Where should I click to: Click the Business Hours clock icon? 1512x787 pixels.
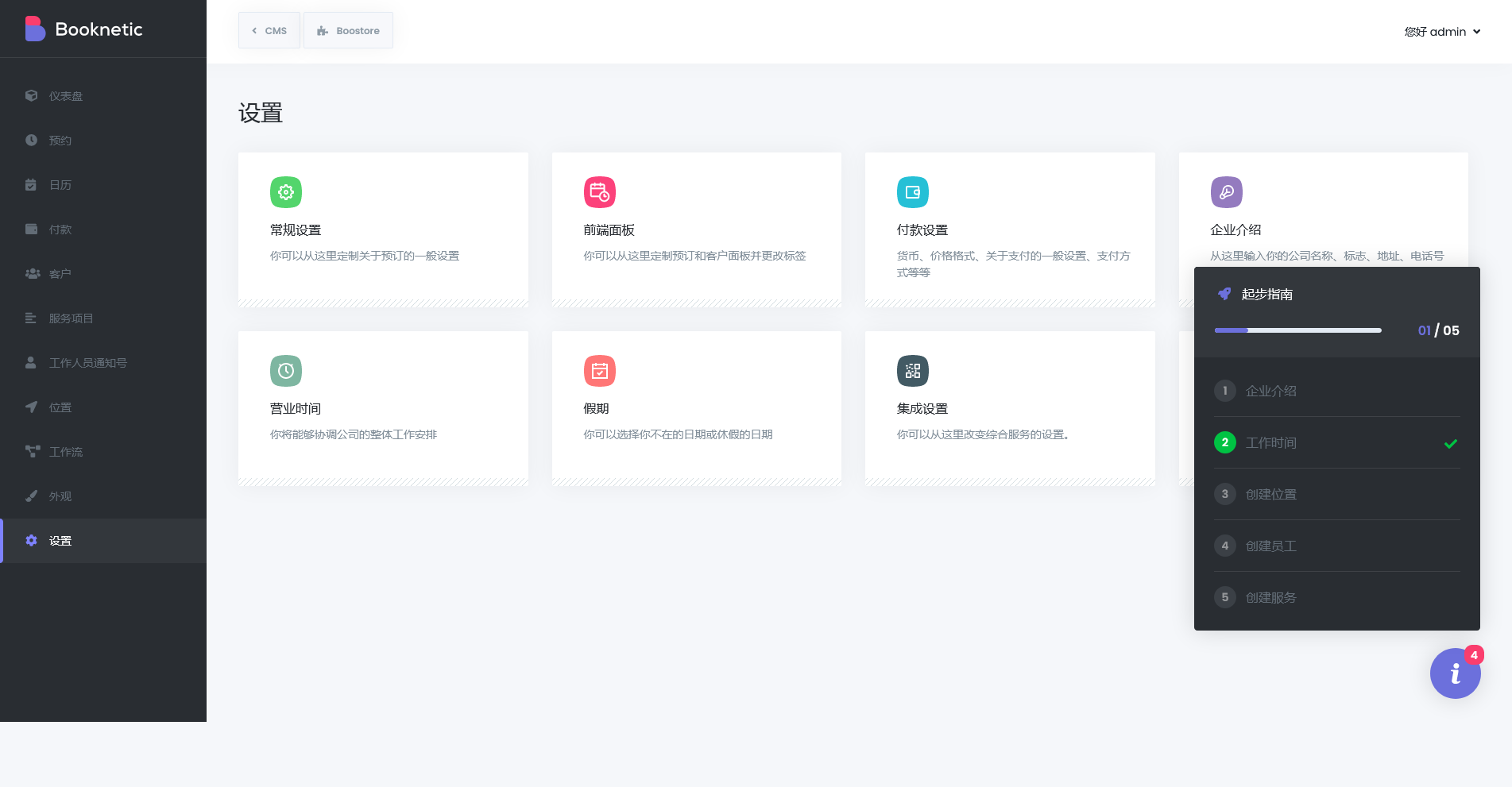click(x=286, y=371)
